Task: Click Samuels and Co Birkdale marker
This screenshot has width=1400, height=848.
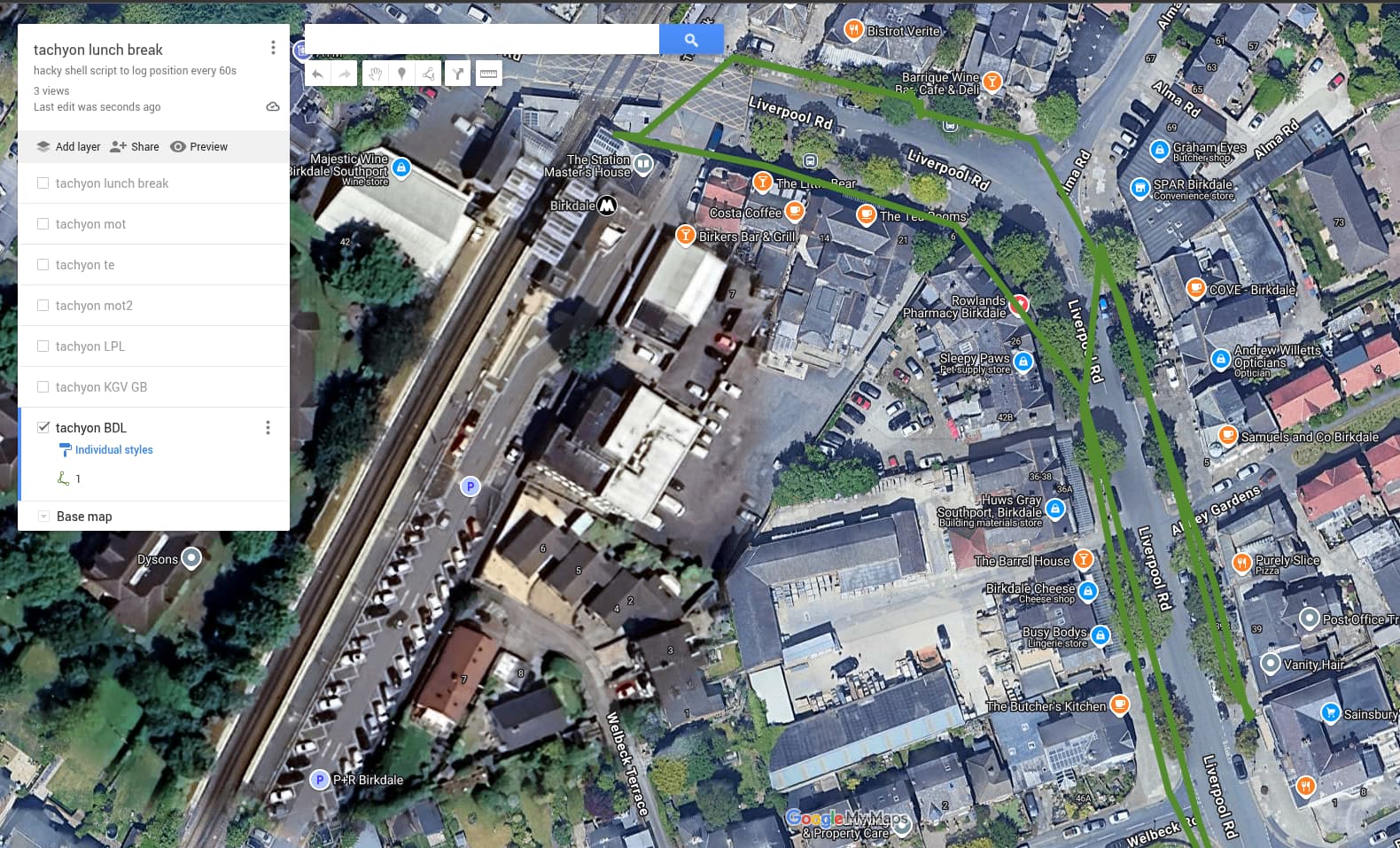Action: [x=1227, y=435]
